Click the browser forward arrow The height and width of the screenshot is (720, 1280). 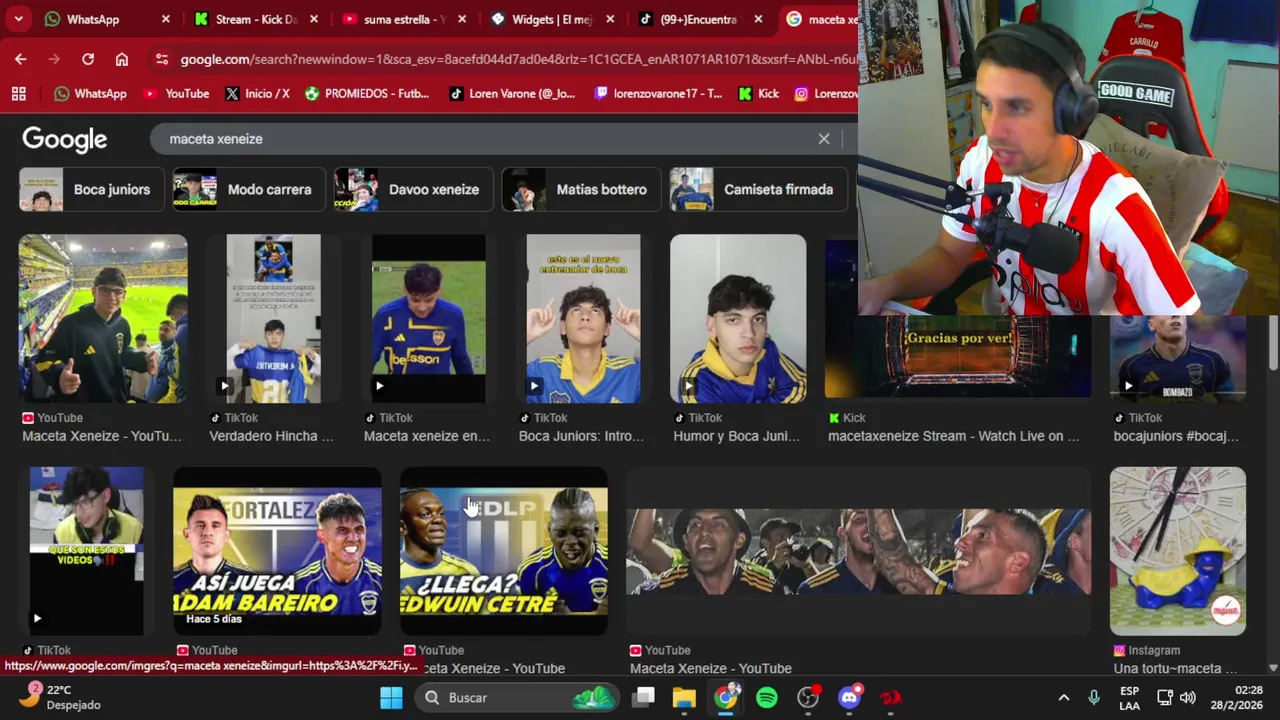54,59
